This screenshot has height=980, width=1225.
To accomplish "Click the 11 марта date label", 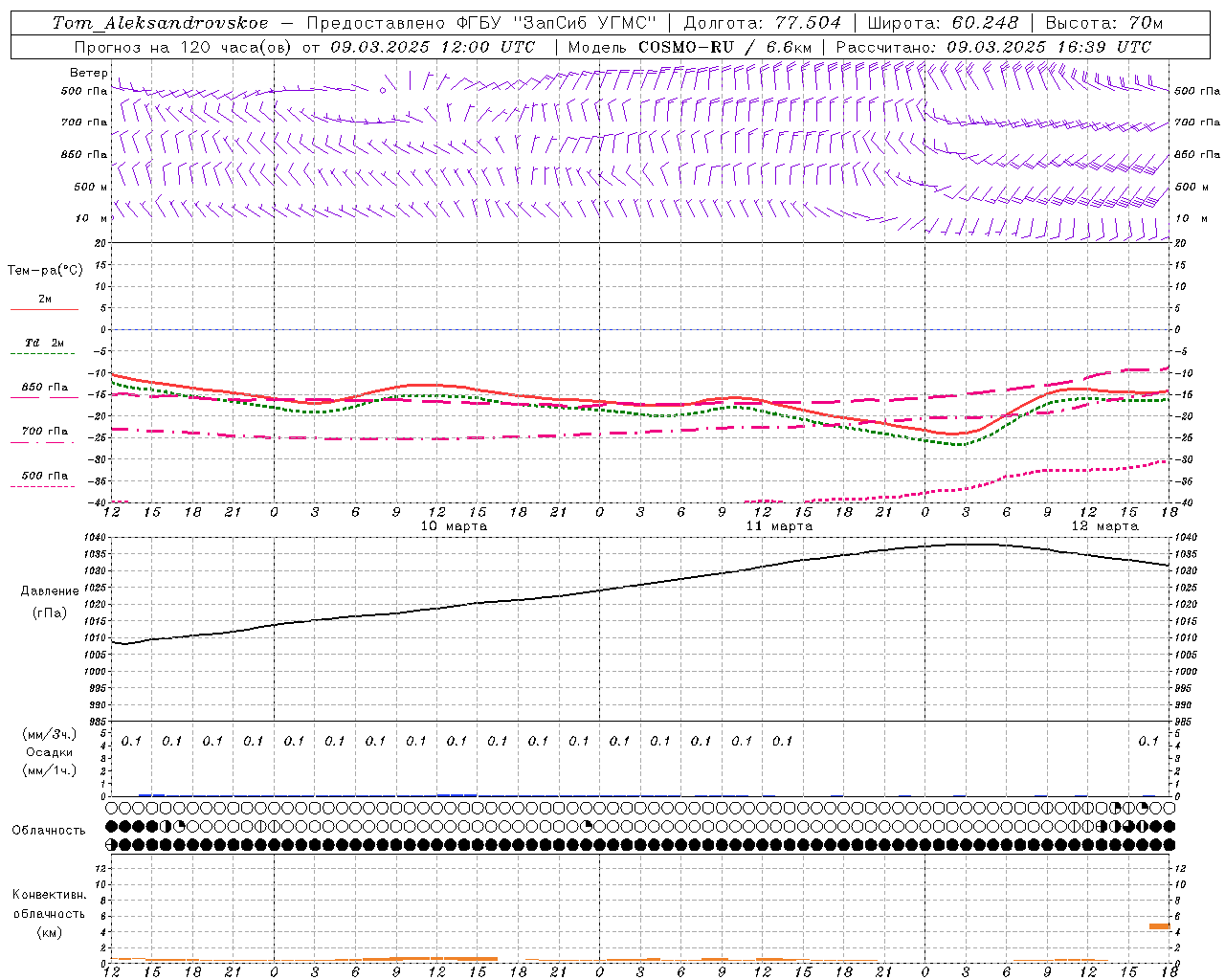I will 779,526.
